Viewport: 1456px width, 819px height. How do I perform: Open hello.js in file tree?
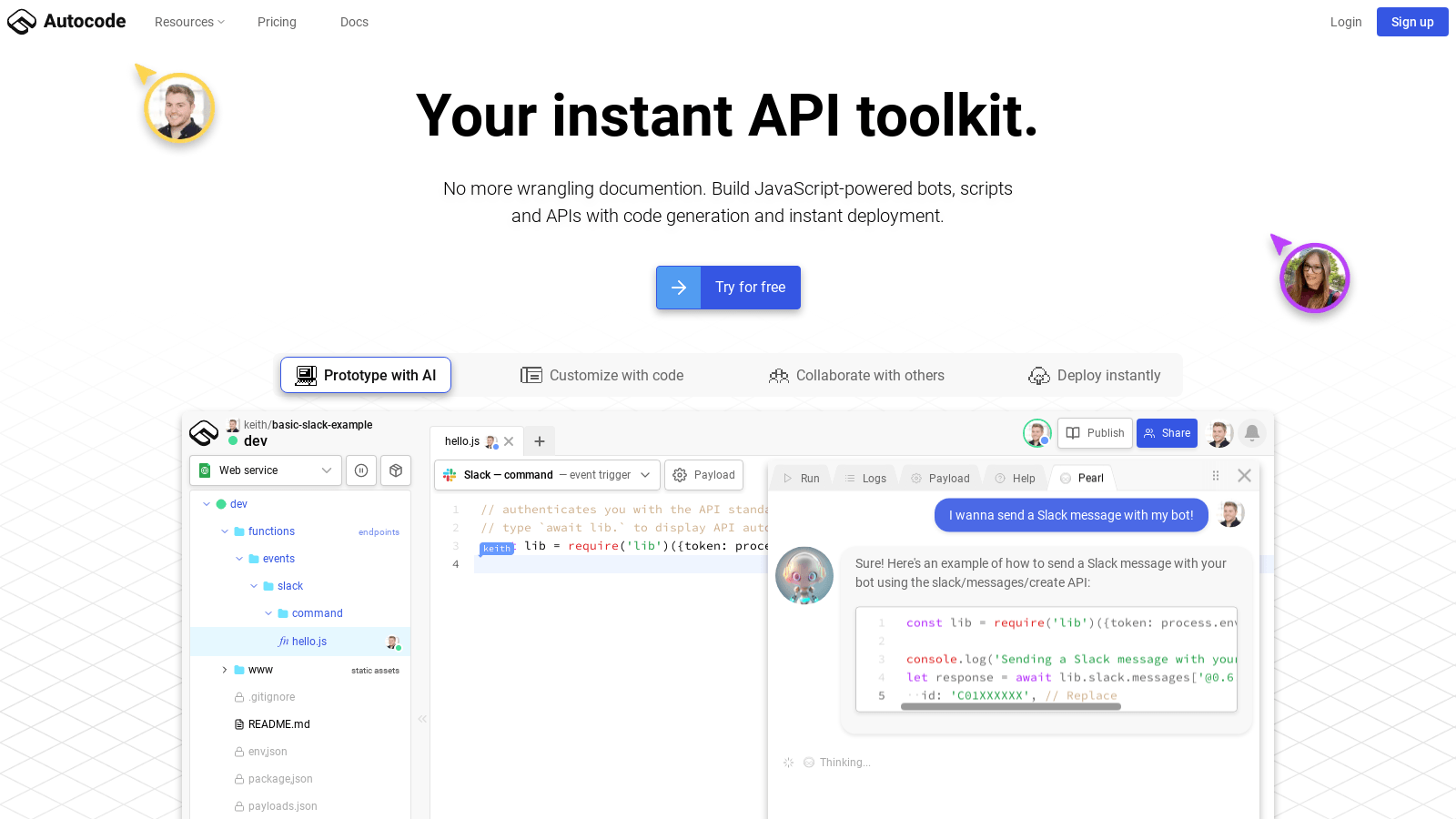(300, 642)
